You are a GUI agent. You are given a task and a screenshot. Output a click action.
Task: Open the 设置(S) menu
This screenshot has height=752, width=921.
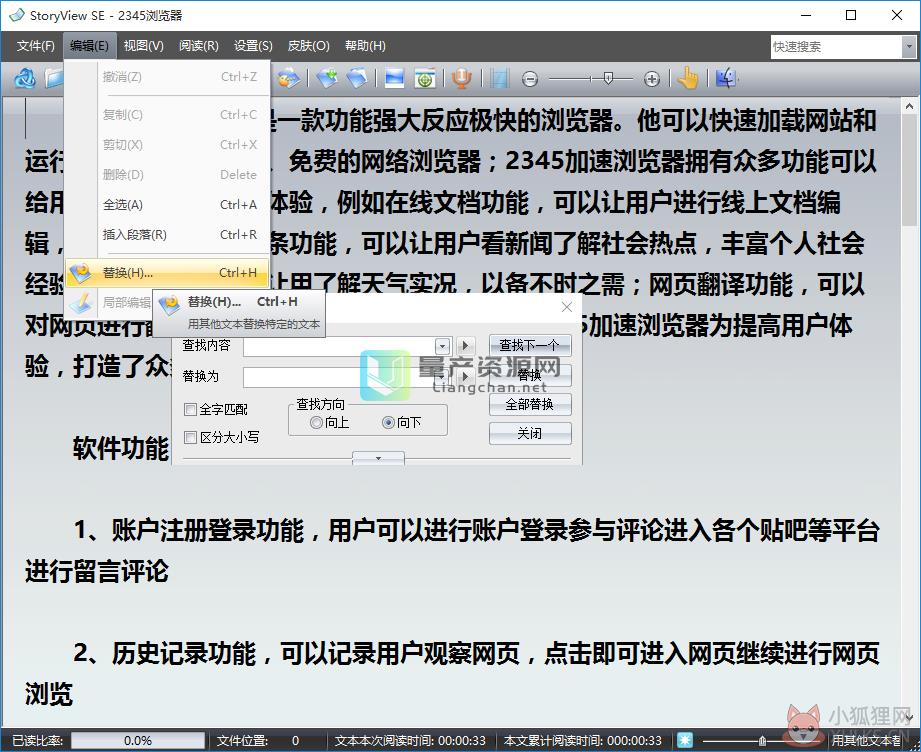[253, 46]
